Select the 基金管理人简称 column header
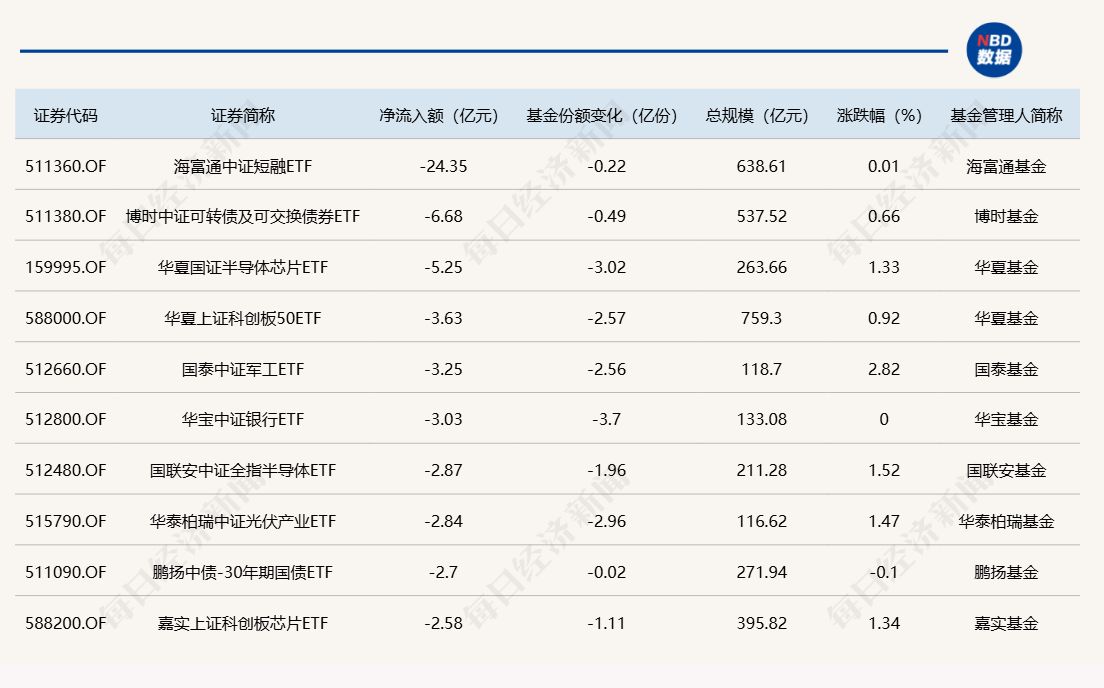Screen dimensions: 1104x688 [1006, 115]
